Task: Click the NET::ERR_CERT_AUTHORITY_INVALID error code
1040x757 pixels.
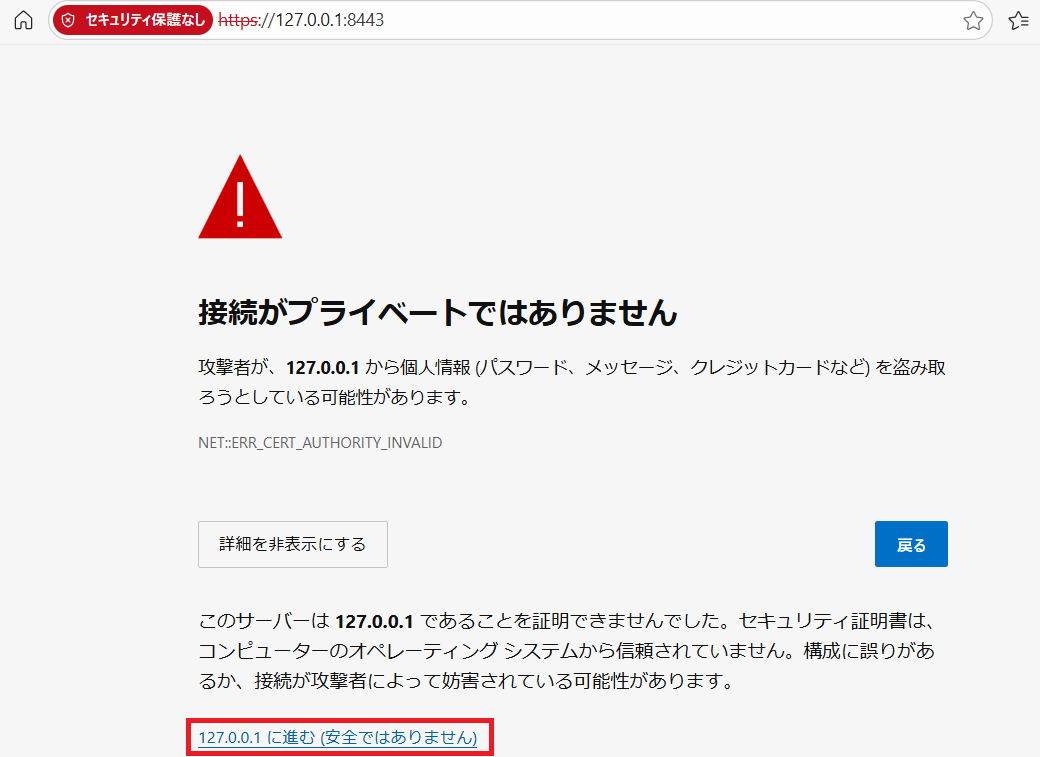Action: [320, 442]
